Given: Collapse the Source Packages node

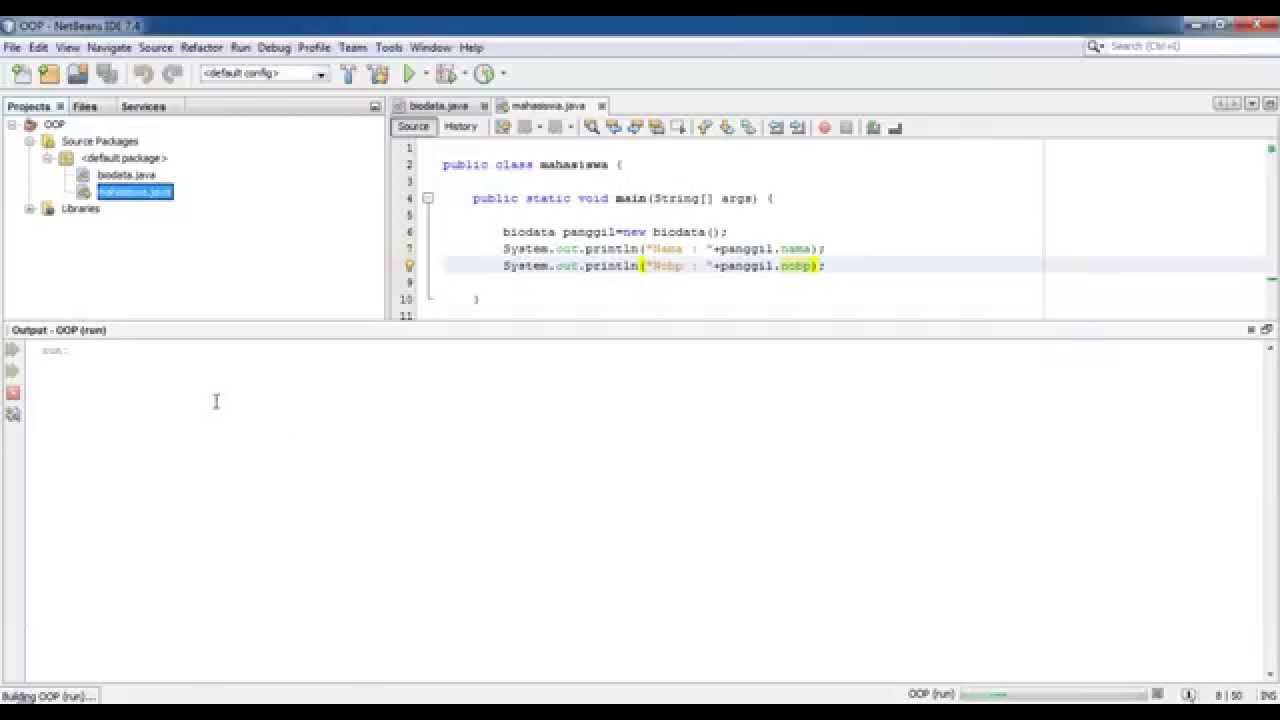Looking at the screenshot, I should (x=30, y=141).
